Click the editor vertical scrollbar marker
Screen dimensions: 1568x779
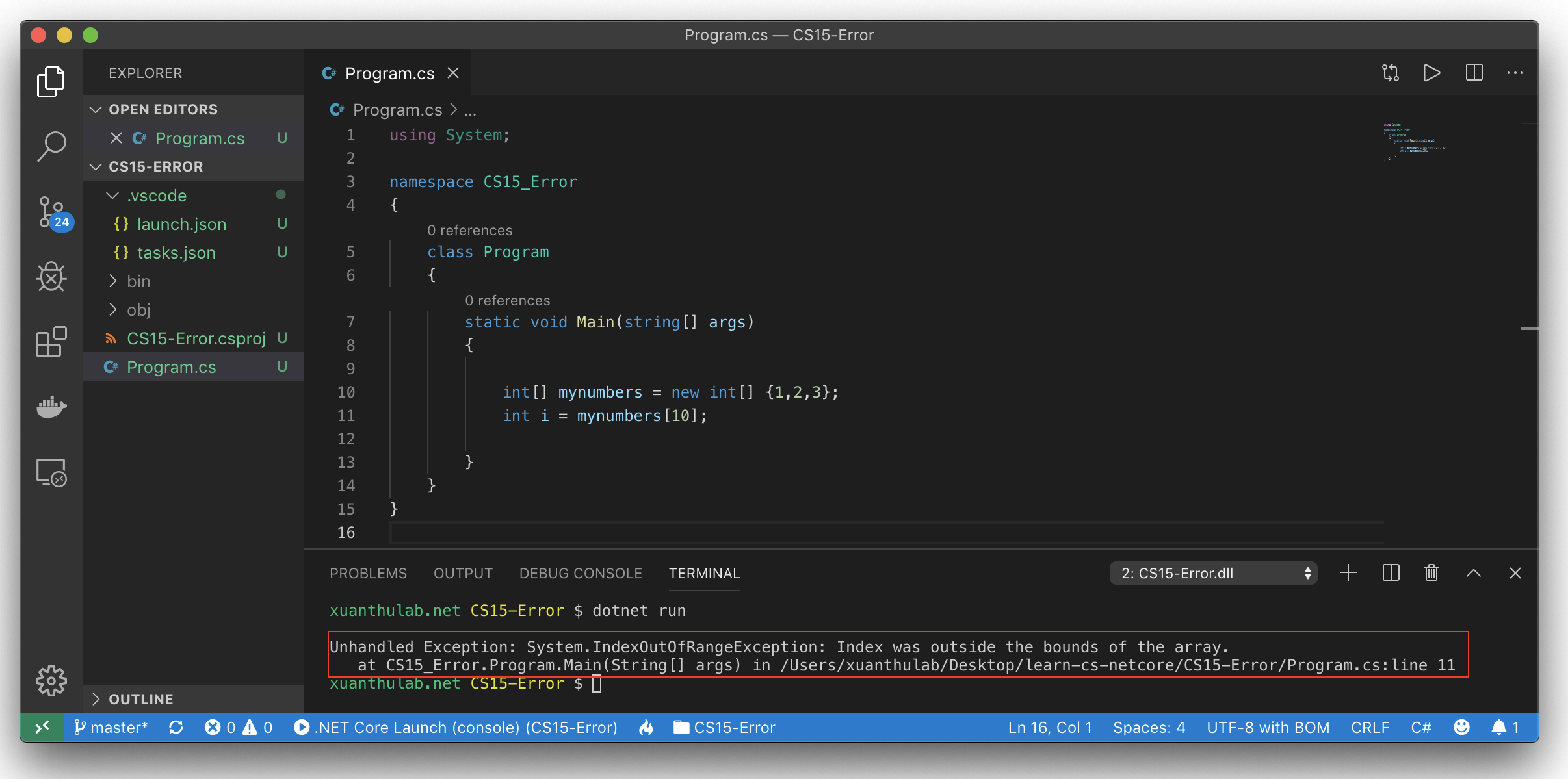pyautogui.click(x=1529, y=329)
